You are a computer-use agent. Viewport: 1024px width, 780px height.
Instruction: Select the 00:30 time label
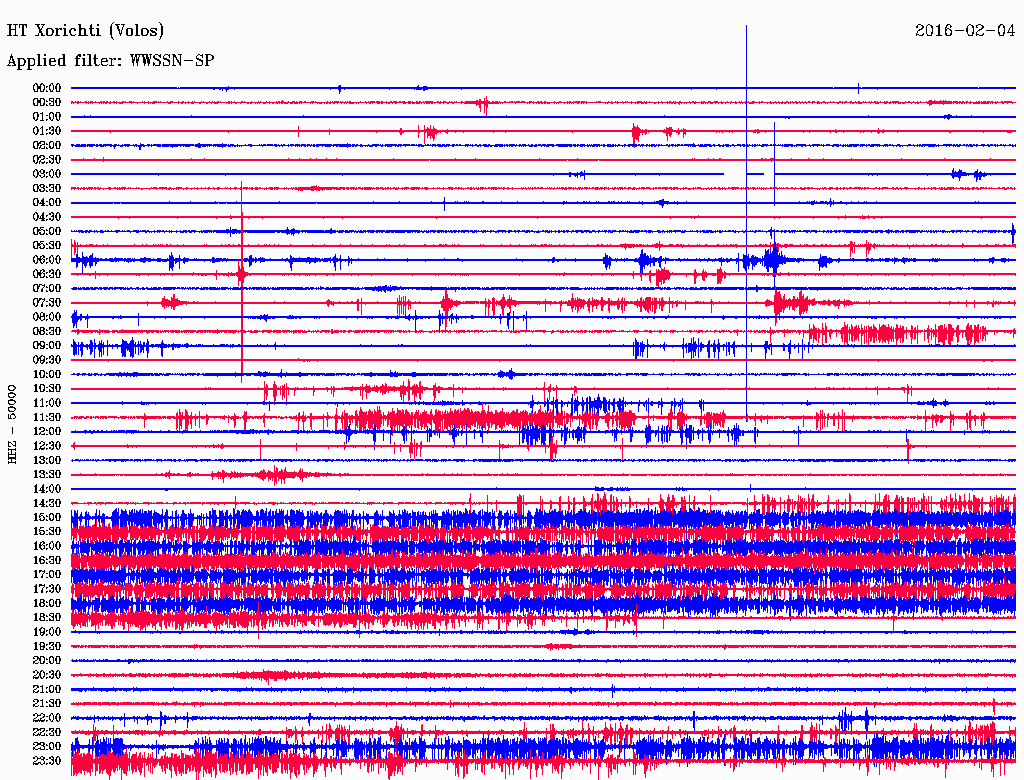coord(47,102)
